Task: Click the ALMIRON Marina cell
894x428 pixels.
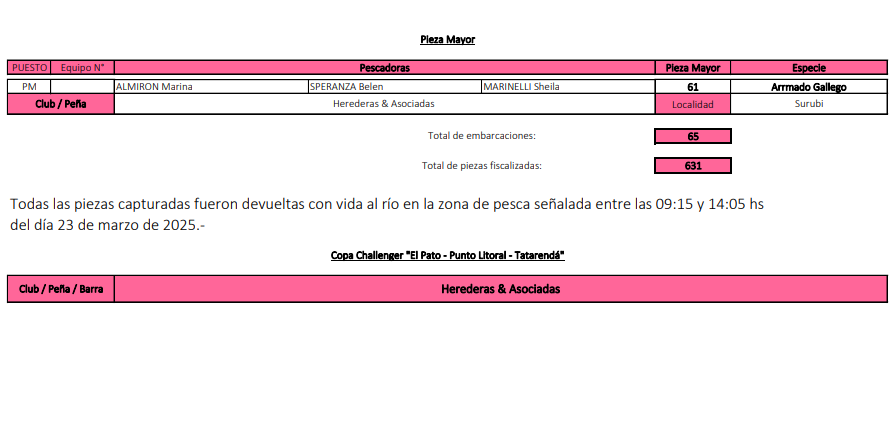Action: [211, 87]
